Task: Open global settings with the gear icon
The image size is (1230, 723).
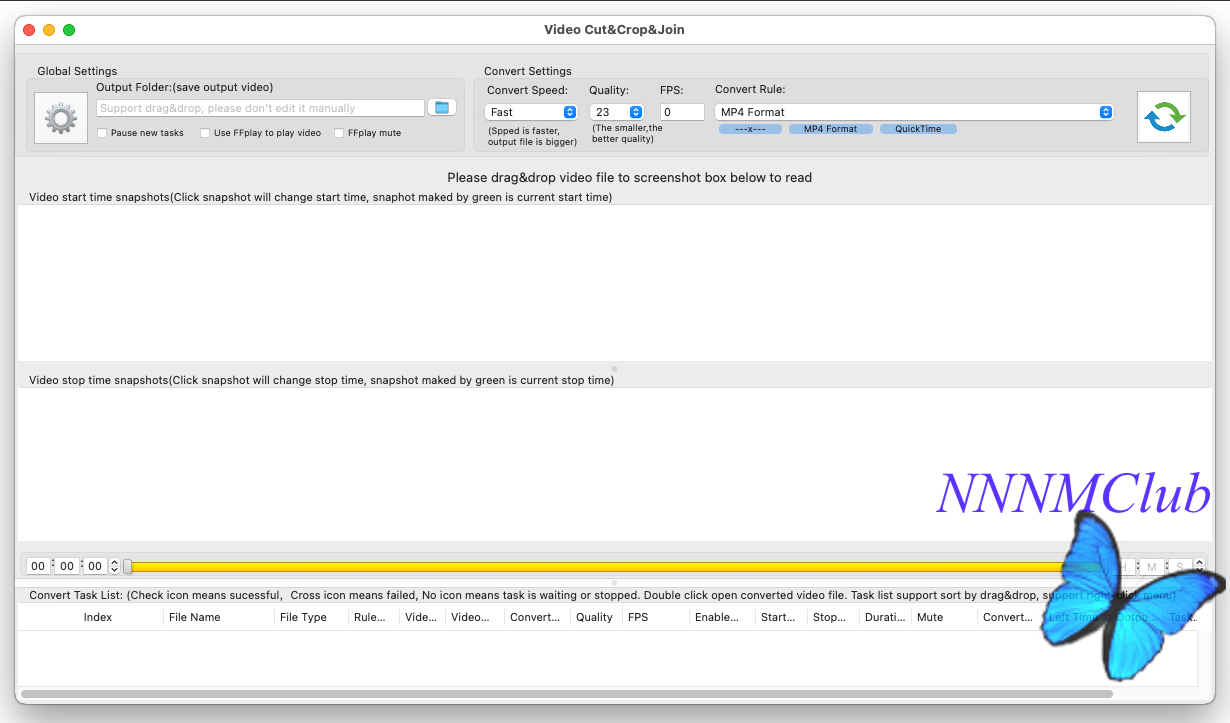Action: [x=61, y=119]
